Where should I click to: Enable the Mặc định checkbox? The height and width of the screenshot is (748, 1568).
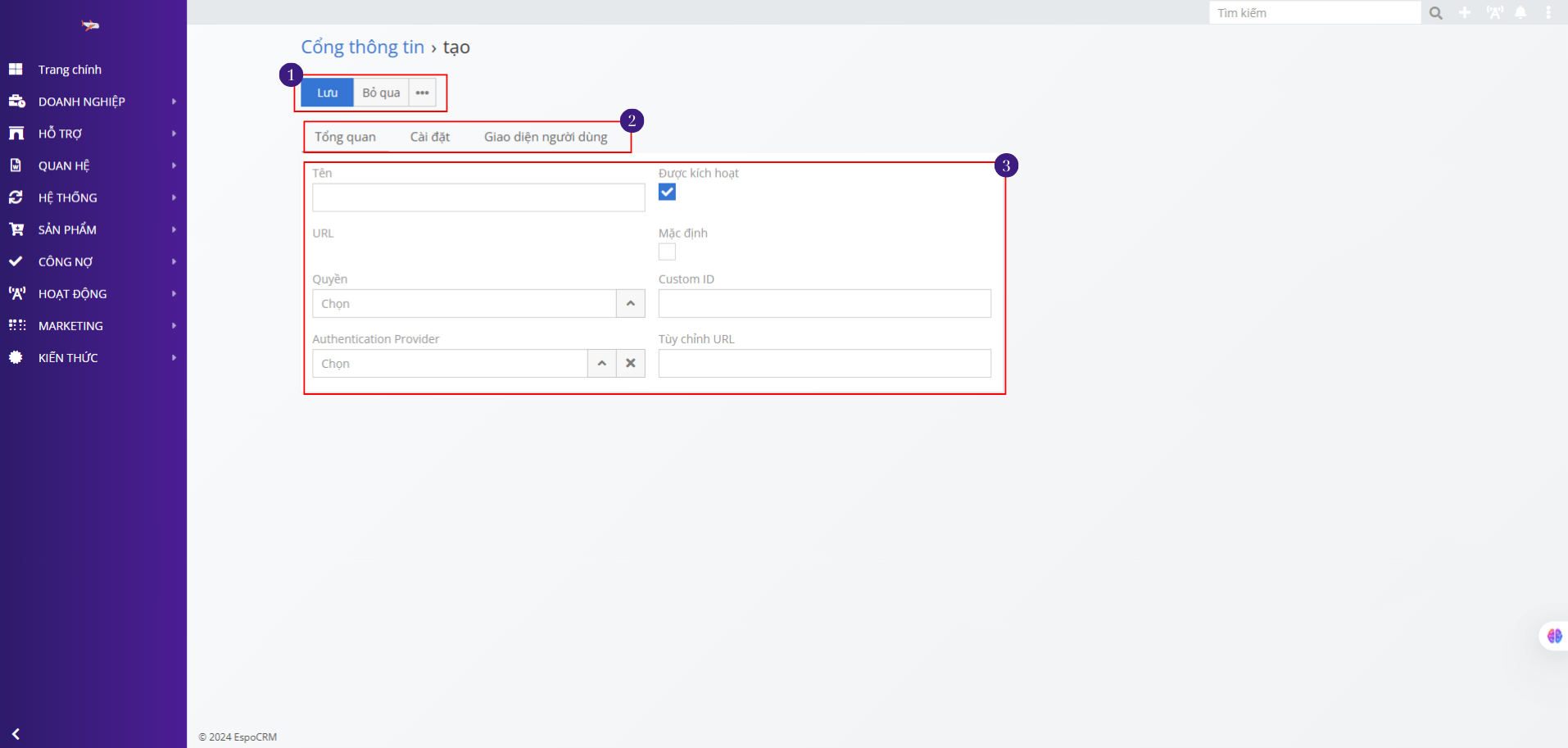point(667,252)
